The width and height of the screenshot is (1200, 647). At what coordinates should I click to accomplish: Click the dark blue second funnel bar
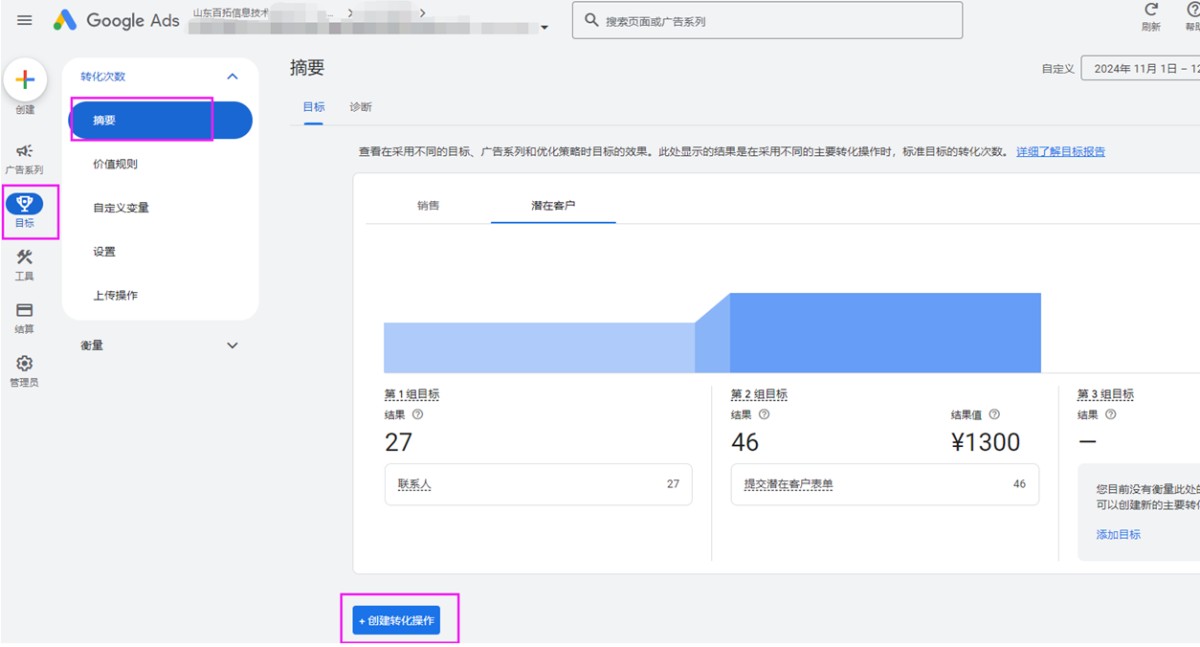point(885,333)
